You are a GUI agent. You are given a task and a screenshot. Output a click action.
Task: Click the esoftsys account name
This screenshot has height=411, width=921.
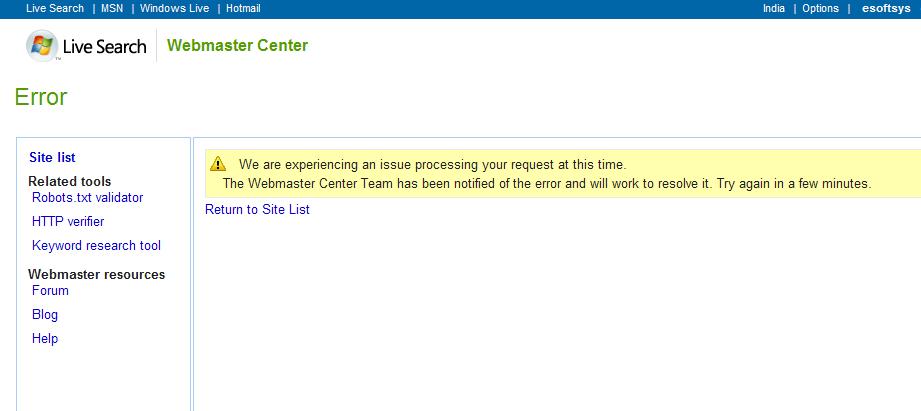pos(886,9)
